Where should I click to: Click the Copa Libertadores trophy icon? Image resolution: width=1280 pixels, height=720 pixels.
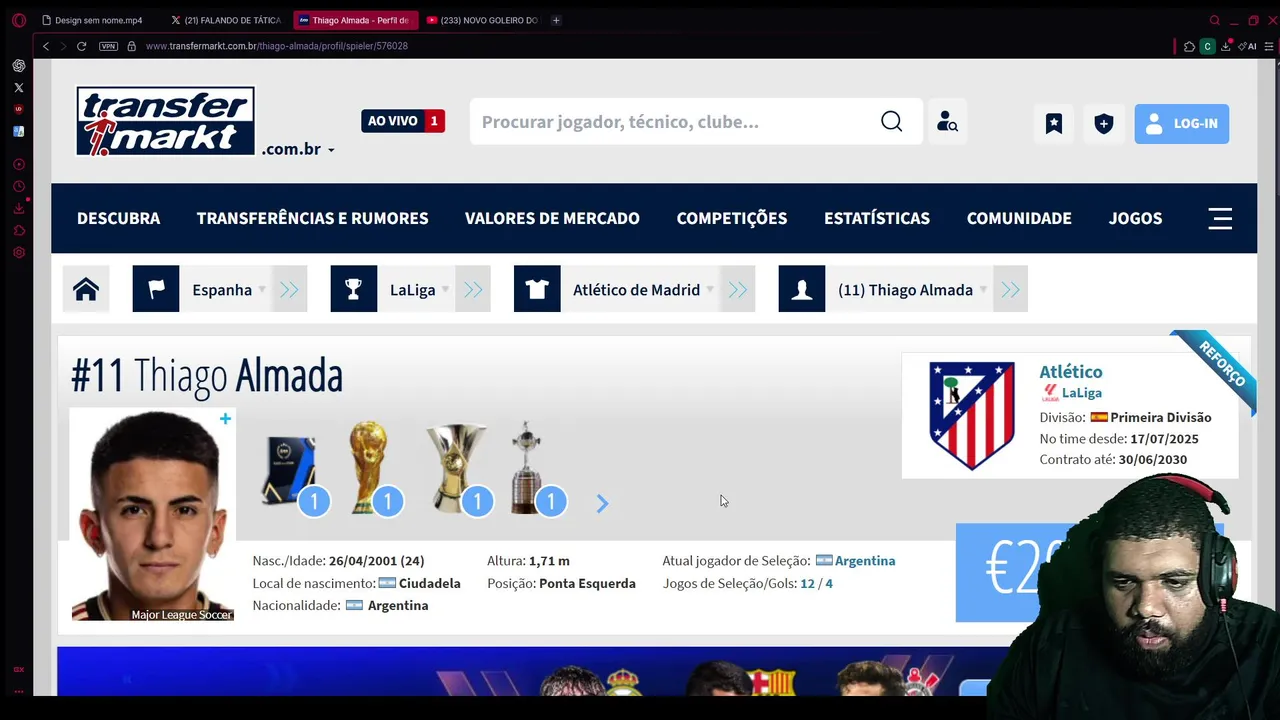(x=526, y=467)
